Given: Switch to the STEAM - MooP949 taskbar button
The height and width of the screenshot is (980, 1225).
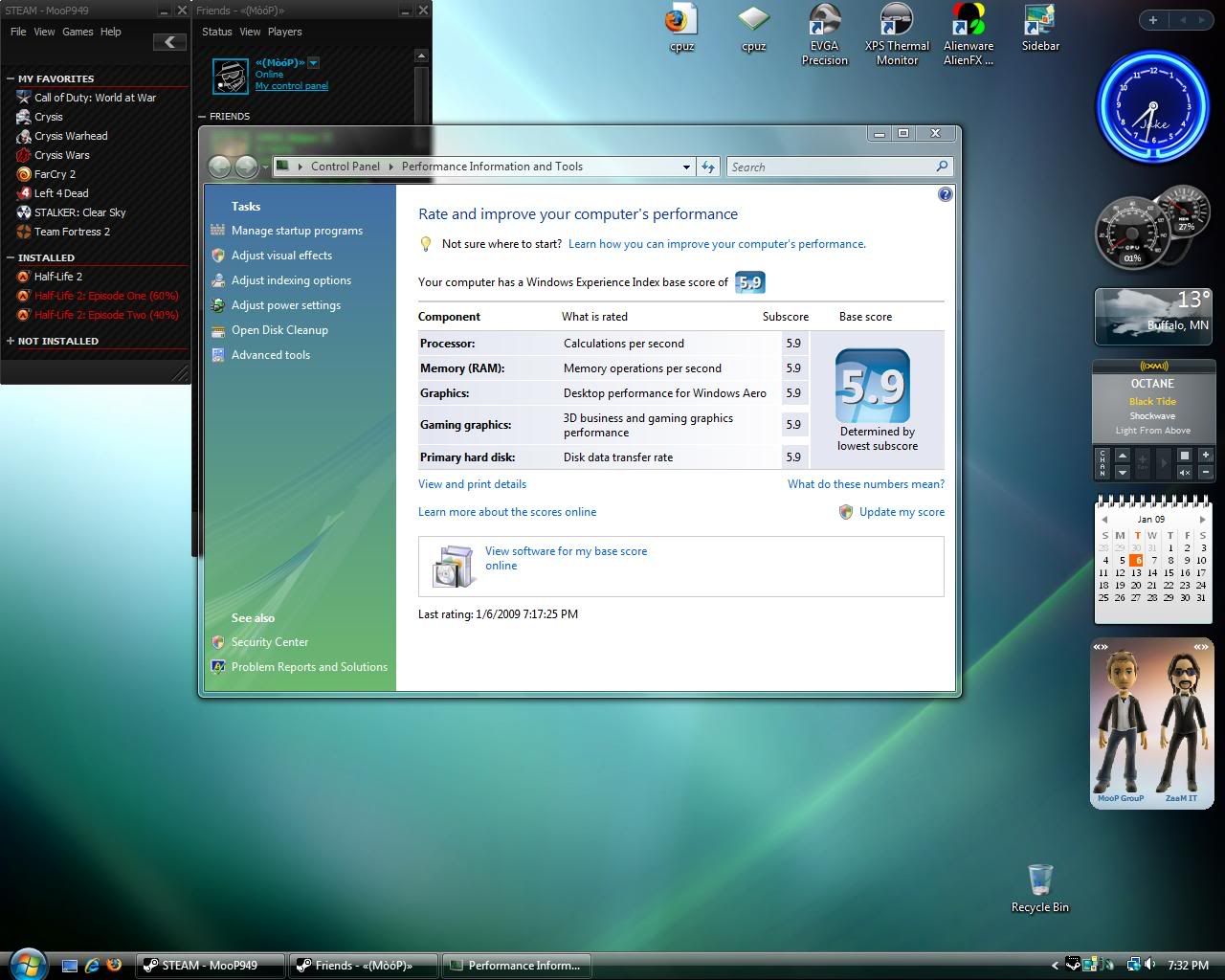Looking at the screenshot, I should pyautogui.click(x=211, y=966).
